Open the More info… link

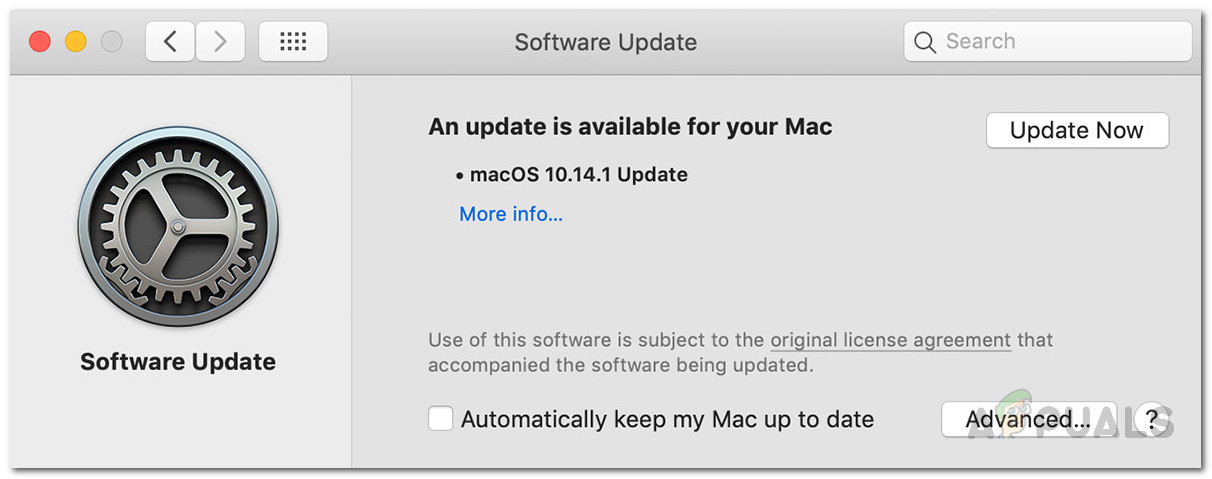pos(511,214)
